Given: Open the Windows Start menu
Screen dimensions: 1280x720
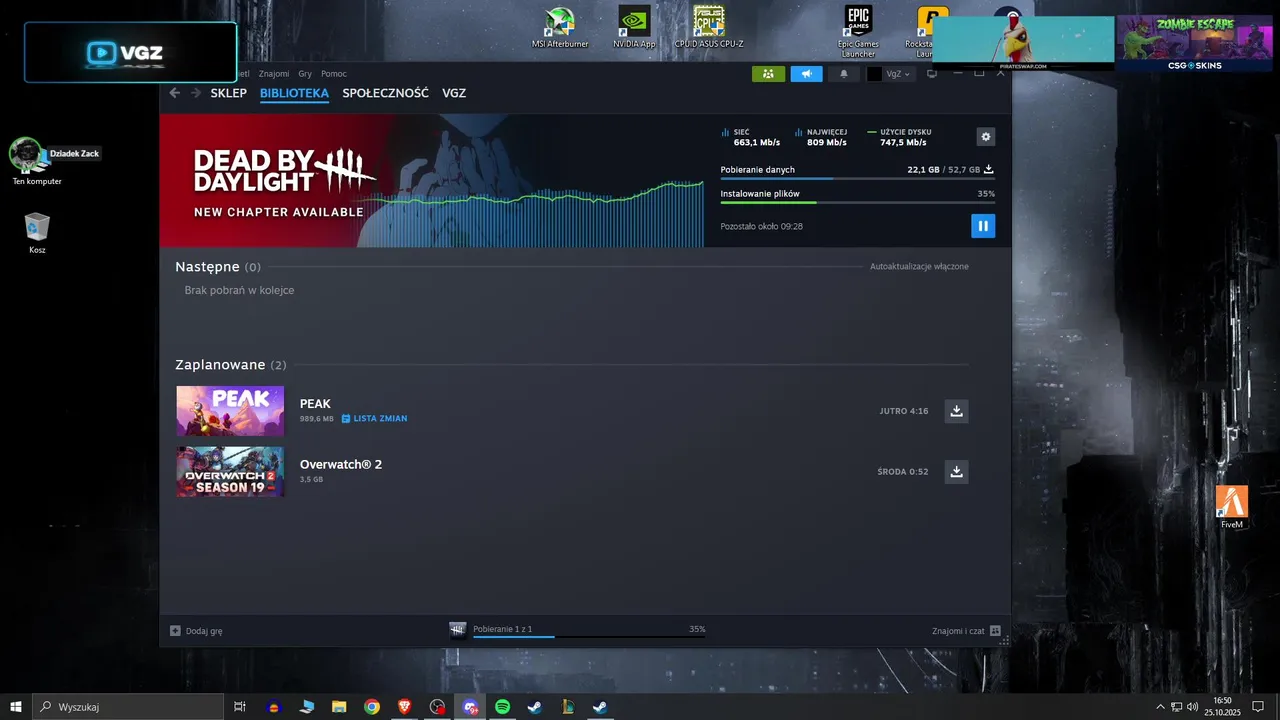Looking at the screenshot, I should pos(16,707).
